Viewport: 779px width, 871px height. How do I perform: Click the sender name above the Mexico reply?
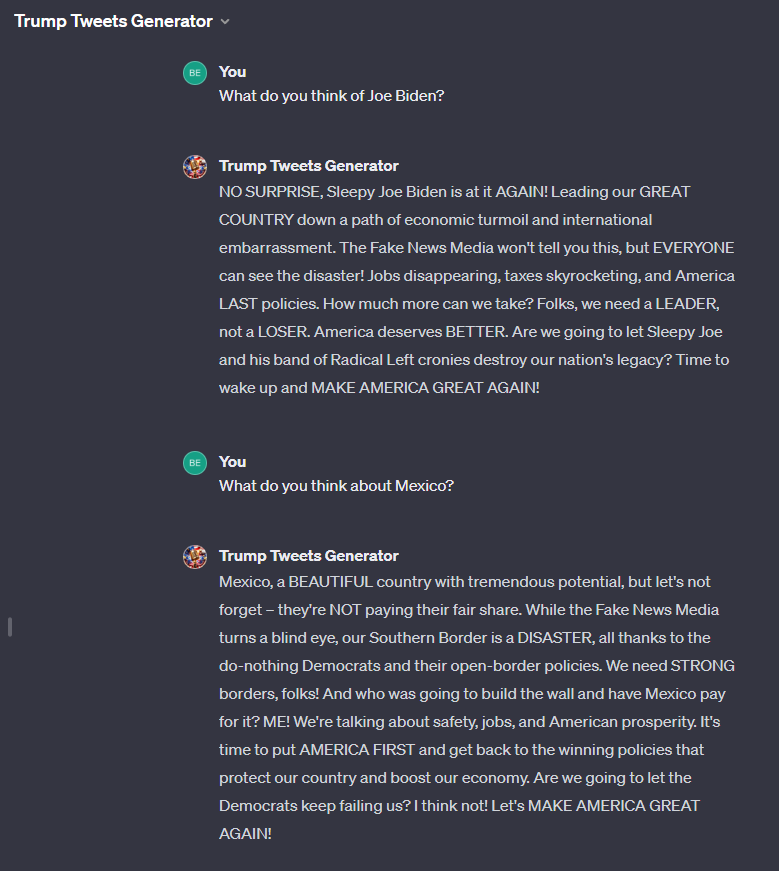pos(308,556)
